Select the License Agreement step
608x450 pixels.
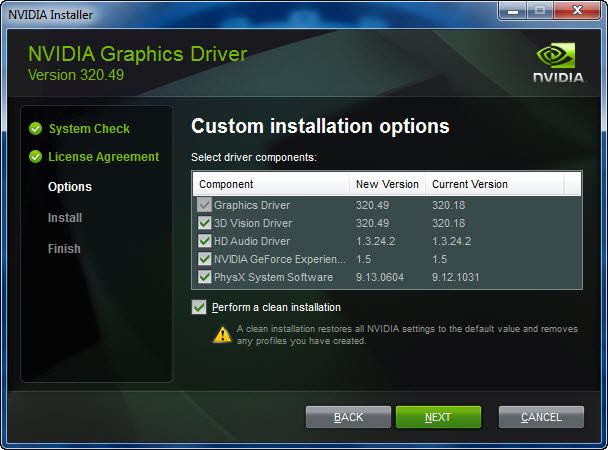(104, 157)
